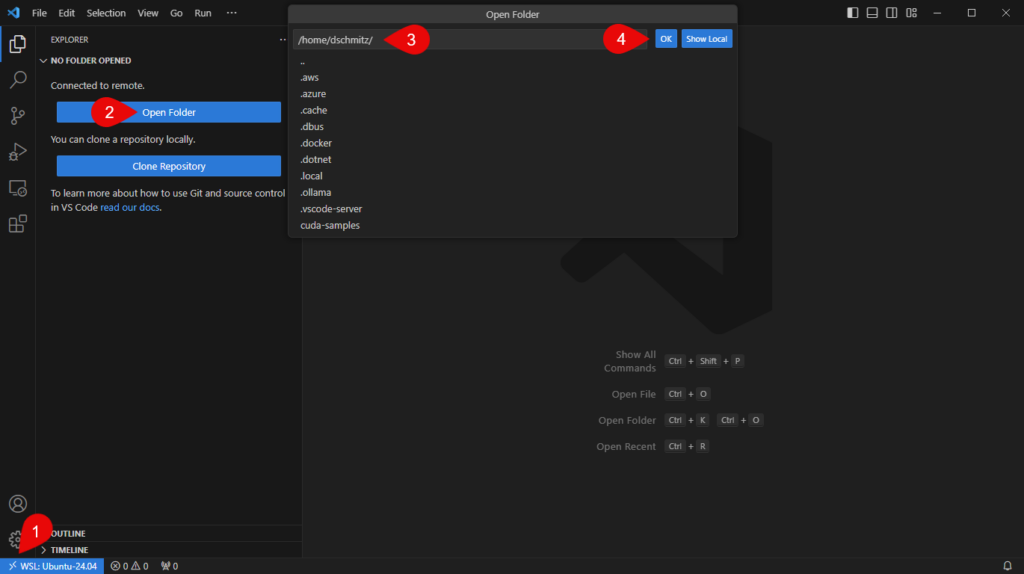Open the Search view icon

click(x=18, y=80)
